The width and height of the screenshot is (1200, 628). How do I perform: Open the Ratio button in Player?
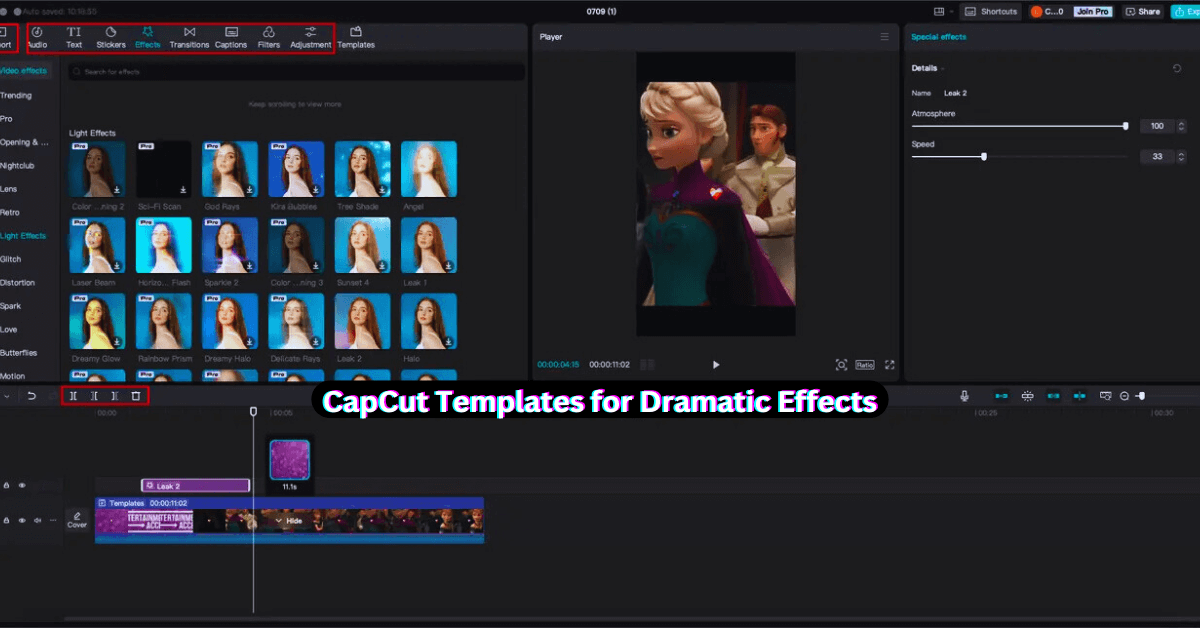pyautogui.click(x=864, y=365)
